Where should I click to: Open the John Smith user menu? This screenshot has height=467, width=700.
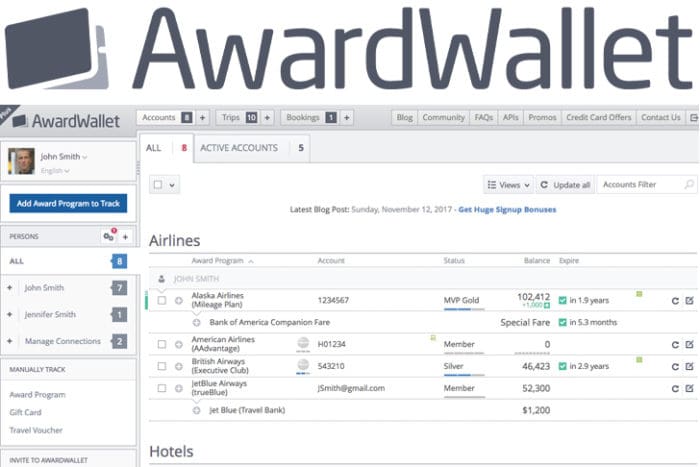tap(64, 156)
